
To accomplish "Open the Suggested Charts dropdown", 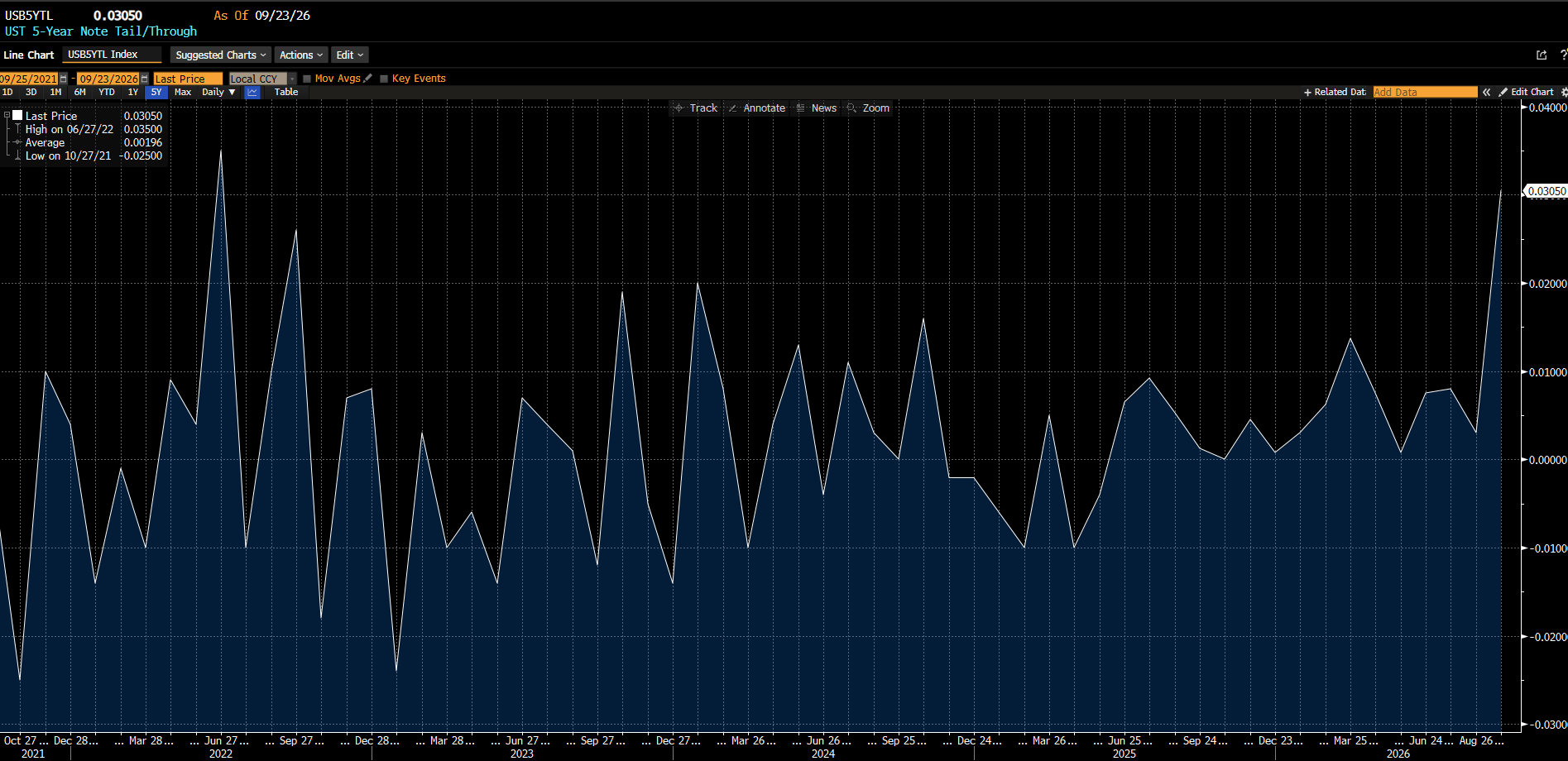I will click(x=221, y=55).
